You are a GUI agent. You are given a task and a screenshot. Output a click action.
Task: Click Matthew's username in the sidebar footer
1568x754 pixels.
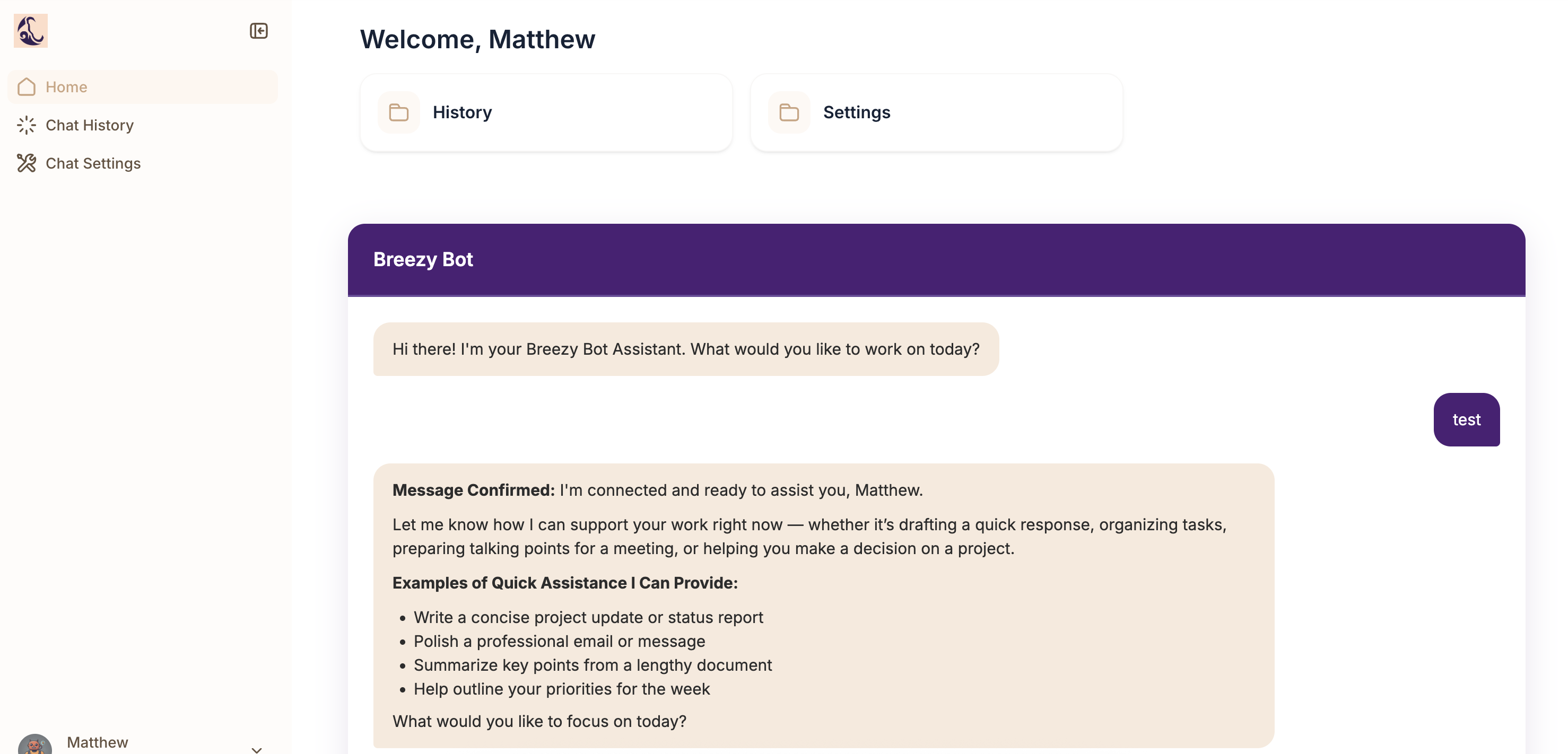98,742
